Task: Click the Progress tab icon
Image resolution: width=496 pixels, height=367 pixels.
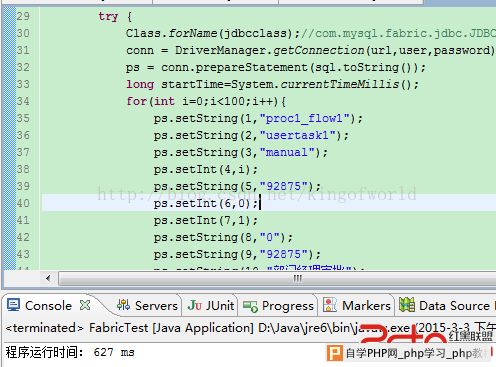Action: [250, 306]
